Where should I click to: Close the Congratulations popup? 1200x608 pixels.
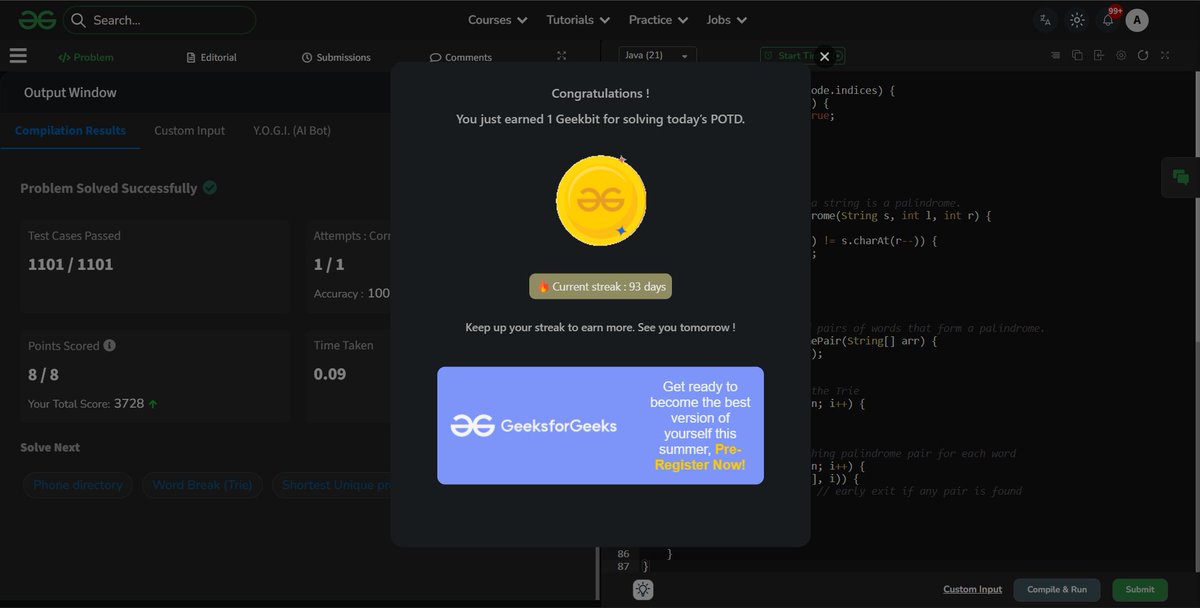(824, 57)
